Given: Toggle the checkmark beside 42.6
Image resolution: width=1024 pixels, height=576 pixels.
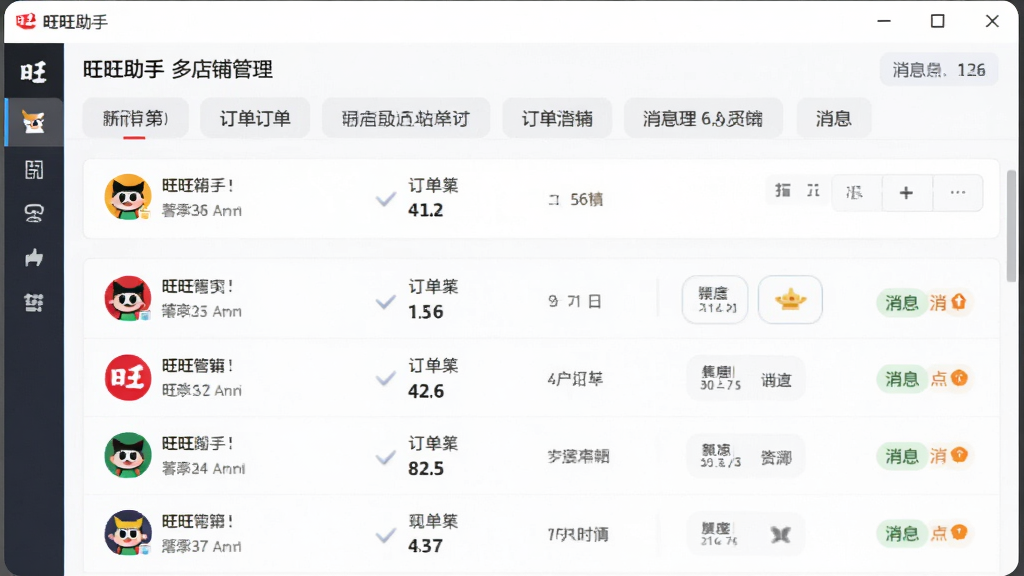Looking at the screenshot, I should (386, 378).
